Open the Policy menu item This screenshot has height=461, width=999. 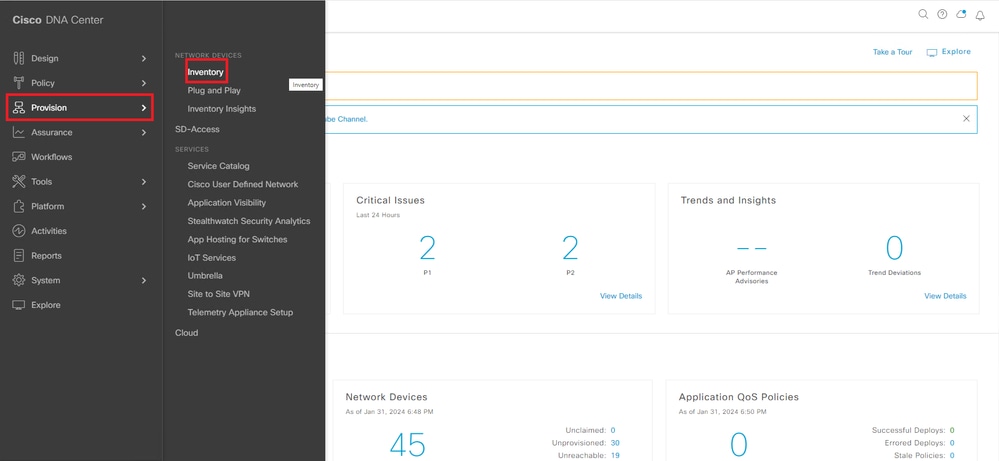tap(43, 83)
